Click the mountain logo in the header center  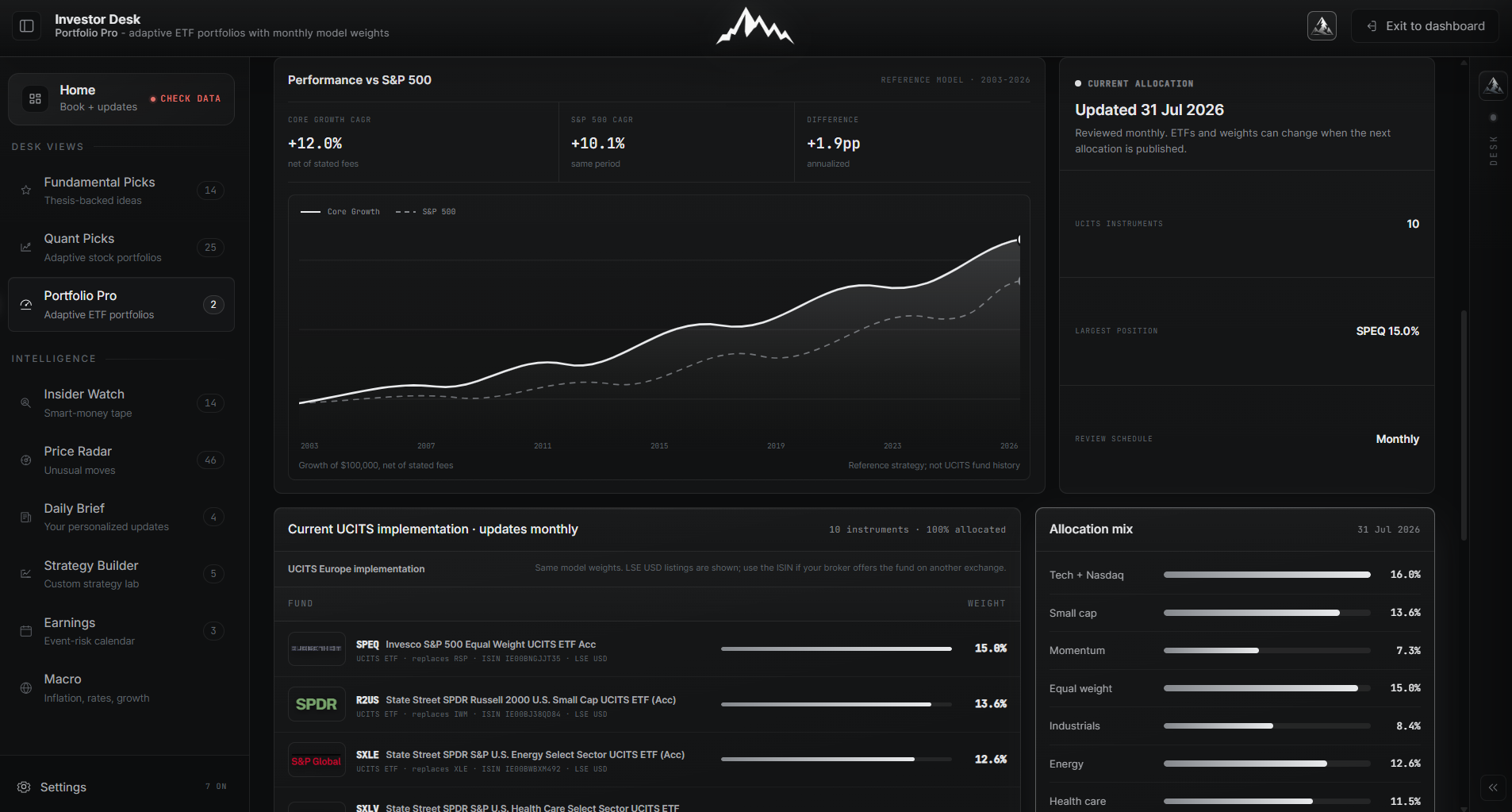754,26
